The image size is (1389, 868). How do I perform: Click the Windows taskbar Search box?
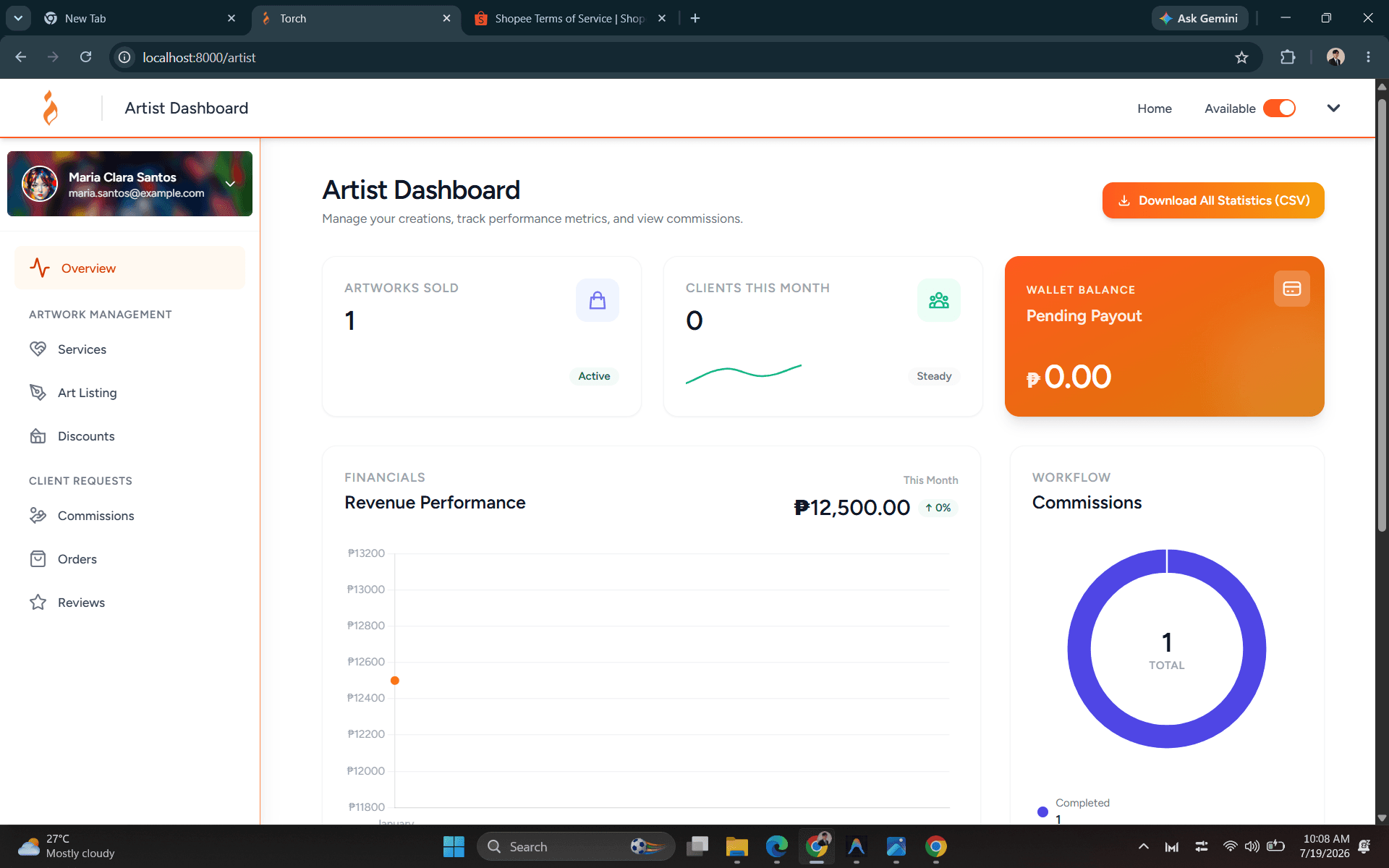click(576, 846)
